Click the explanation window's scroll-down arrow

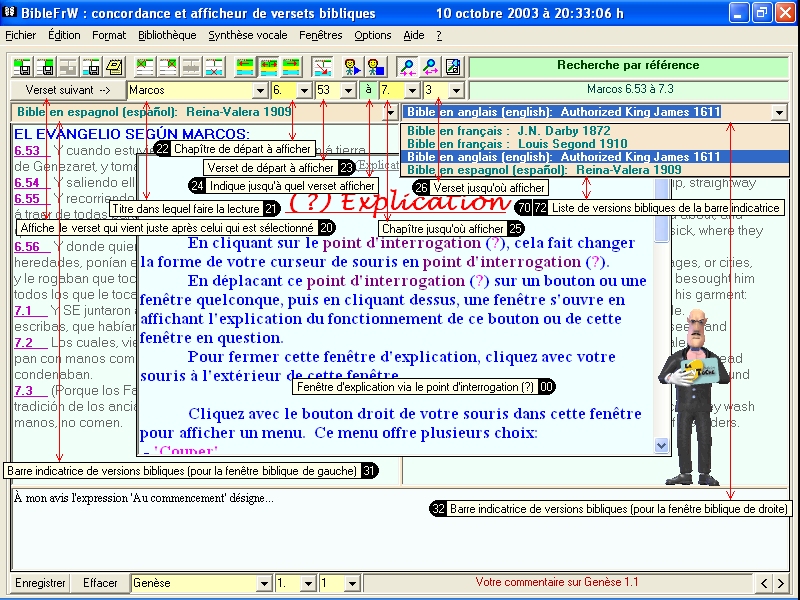pyautogui.click(x=661, y=445)
